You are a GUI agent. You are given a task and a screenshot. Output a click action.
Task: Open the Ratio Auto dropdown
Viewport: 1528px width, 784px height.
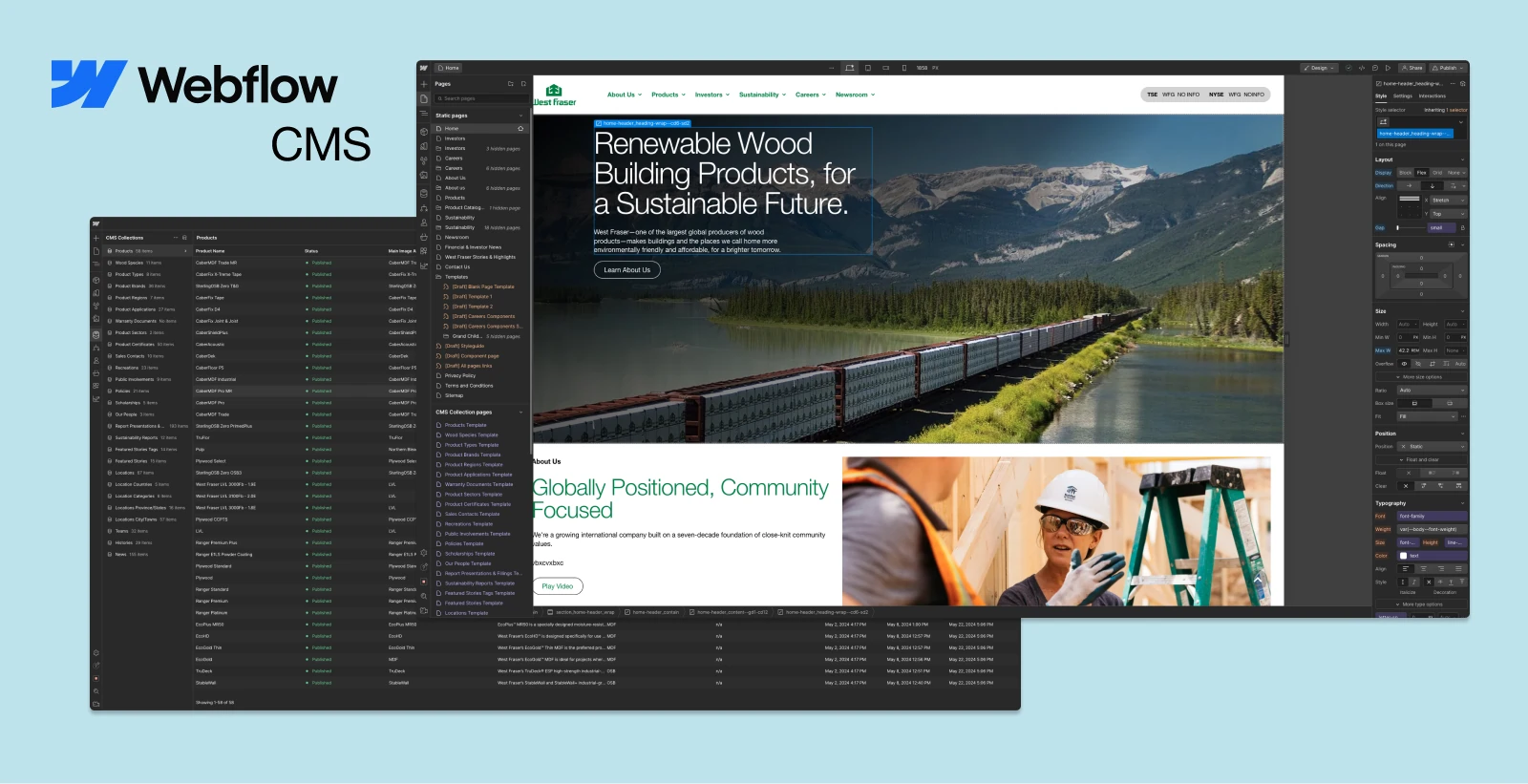(1432, 391)
